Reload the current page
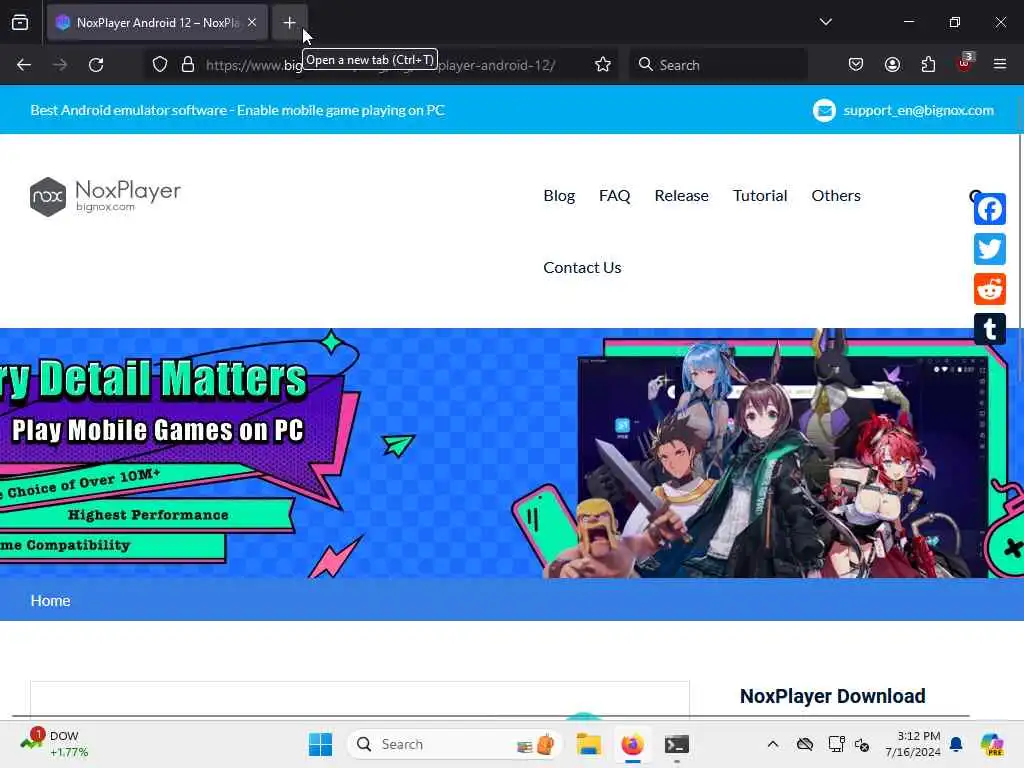The height and width of the screenshot is (768, 1024). [96, 65]
